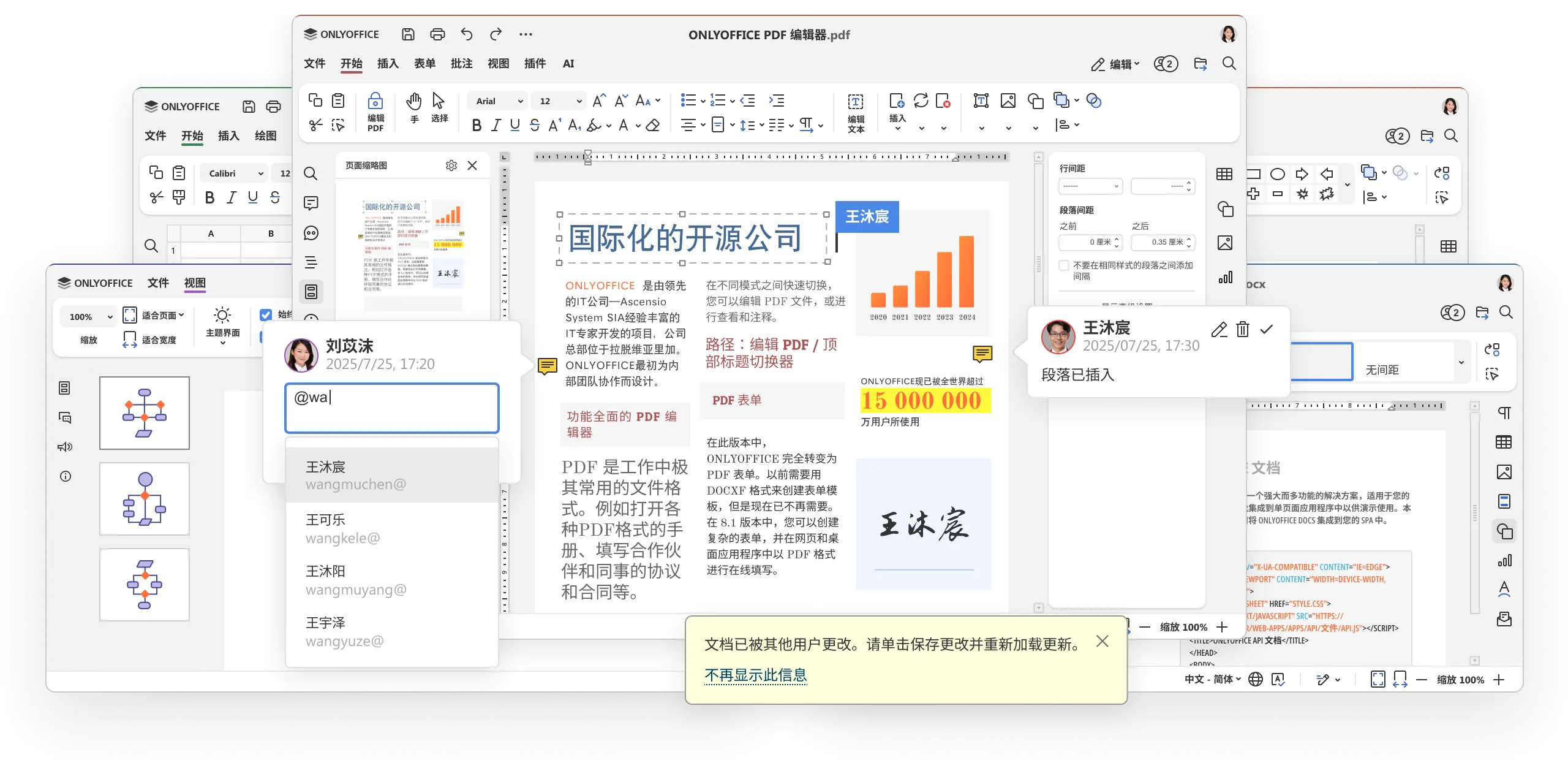Viewport: 1568px width, 760px height.
Task: Click 不再显示此信息 link
Action: click(x=755, y=675)
